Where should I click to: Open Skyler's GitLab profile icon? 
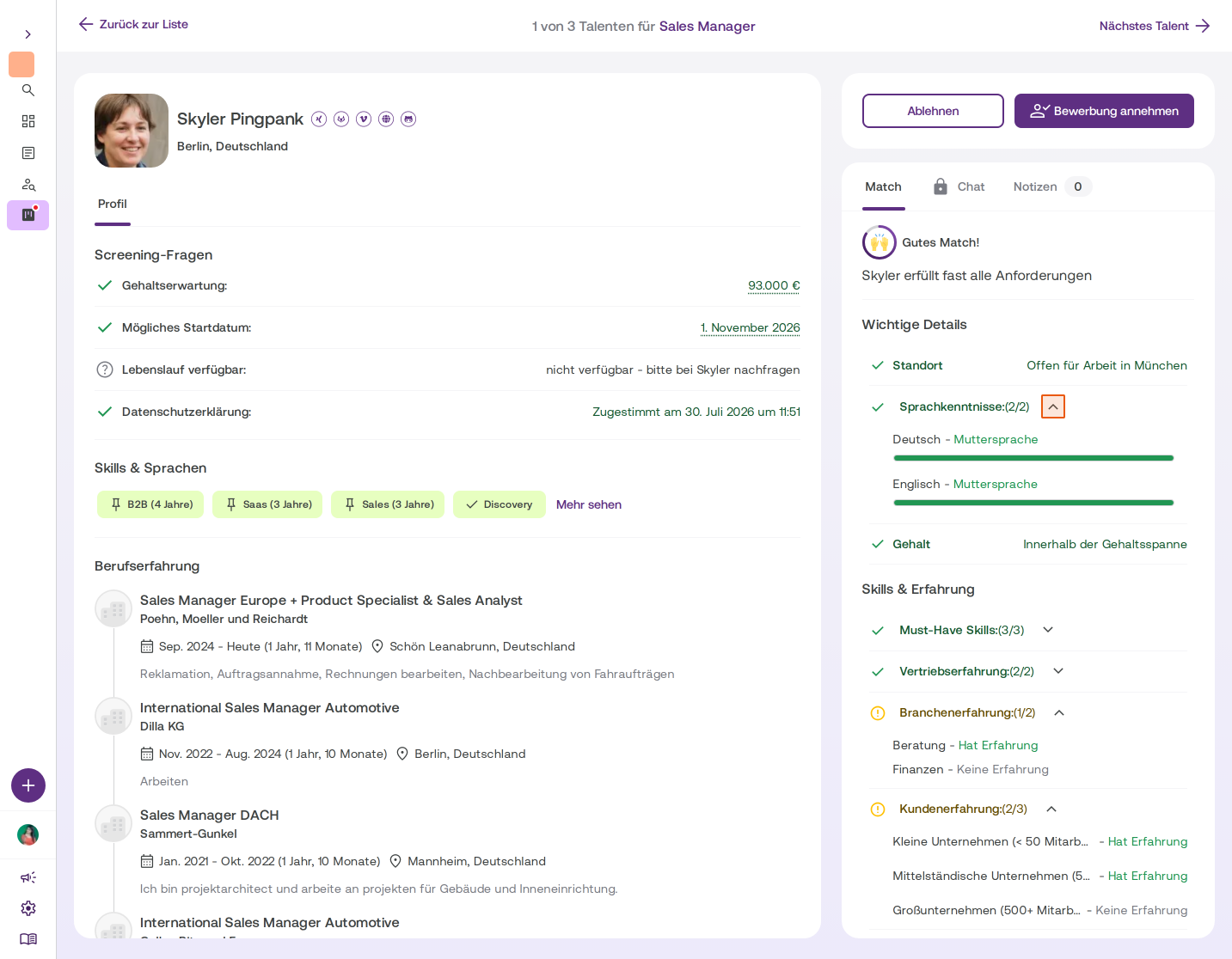tap(341, 119)
